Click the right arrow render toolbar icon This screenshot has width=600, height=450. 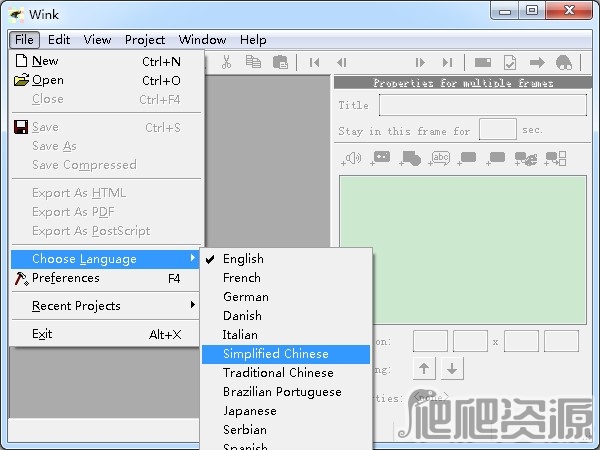(x=537, y=62)
